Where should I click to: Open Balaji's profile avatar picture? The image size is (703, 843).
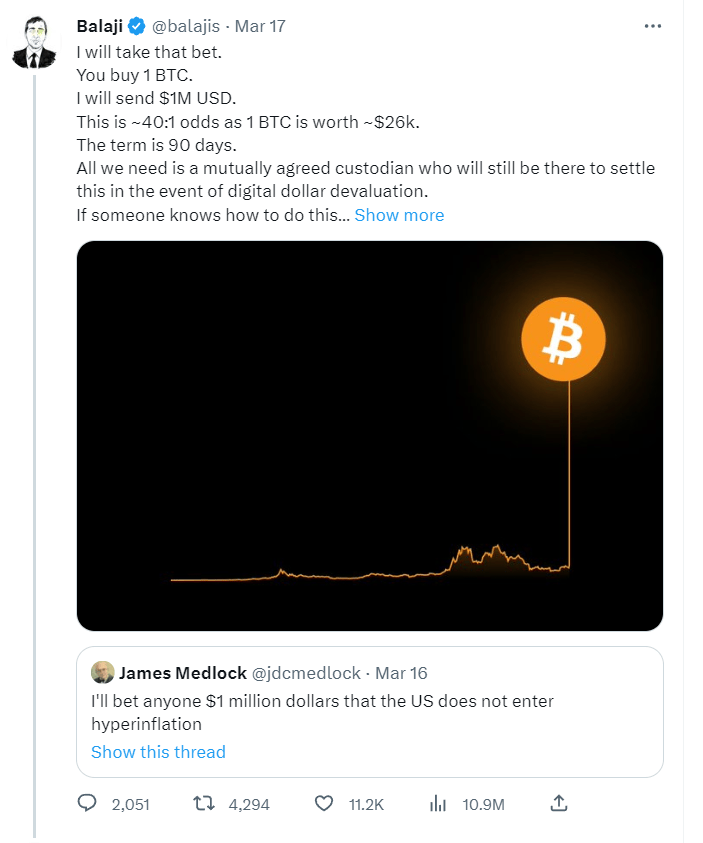34,44
